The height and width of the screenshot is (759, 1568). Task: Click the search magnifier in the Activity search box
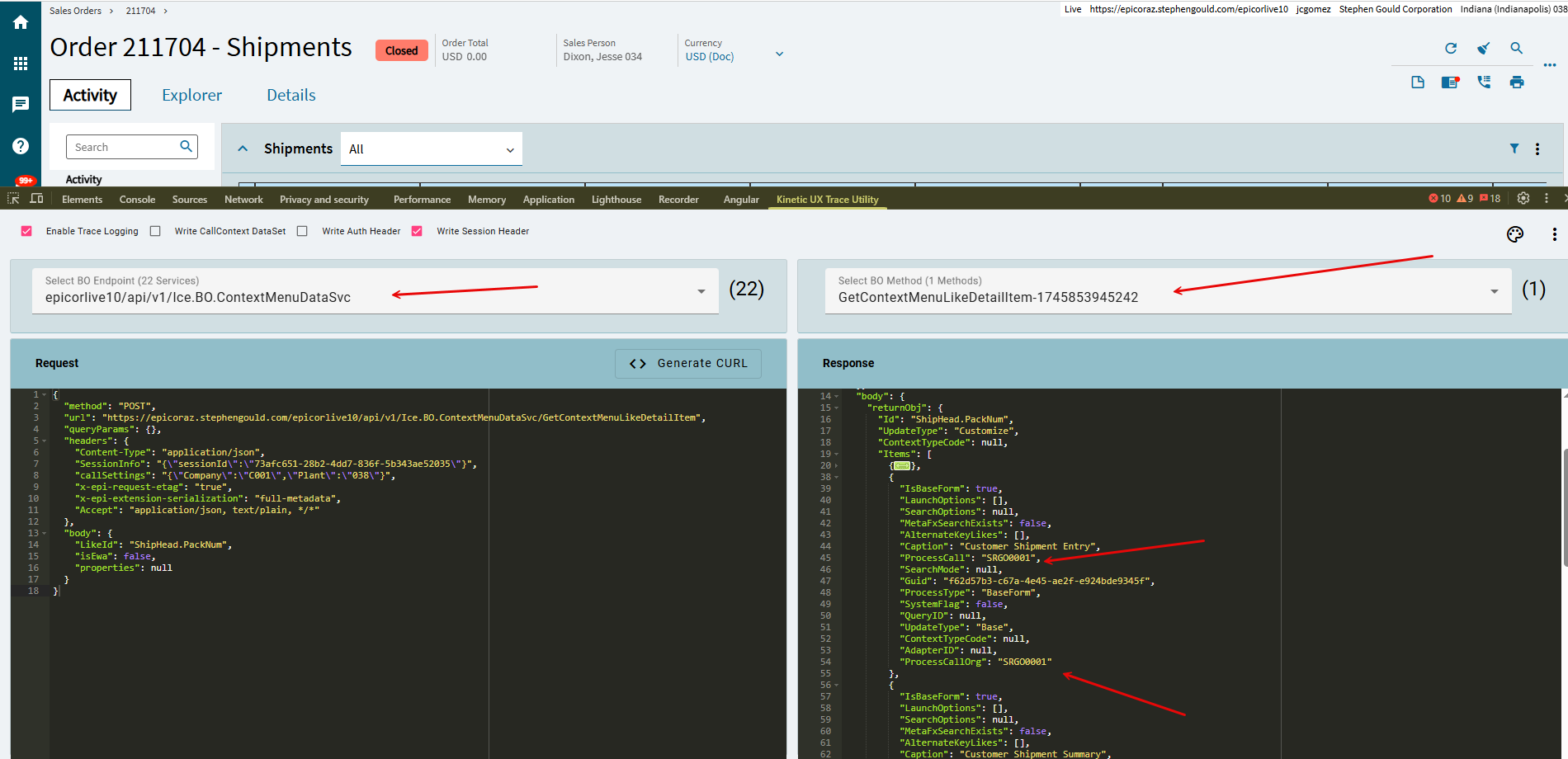[187, 146]
